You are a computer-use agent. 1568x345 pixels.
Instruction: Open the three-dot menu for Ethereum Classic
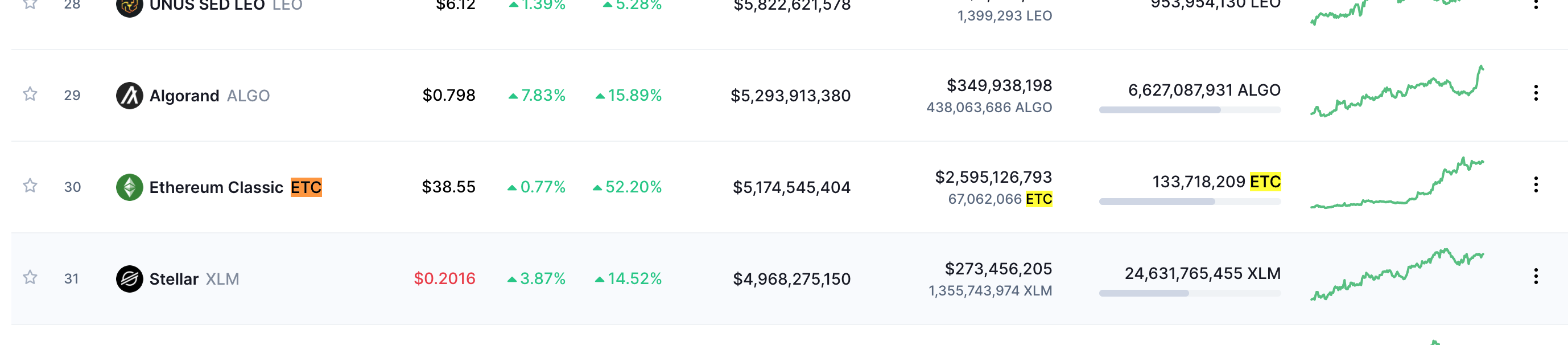point(1536,184)
